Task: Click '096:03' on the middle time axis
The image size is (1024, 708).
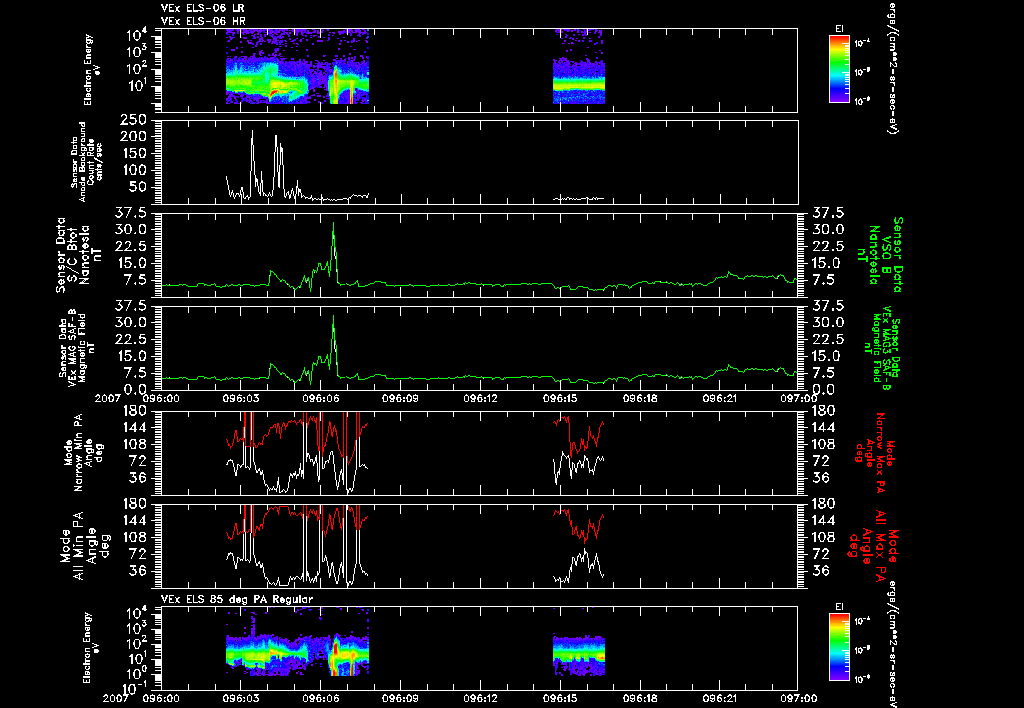Action: tap(240, 398)
